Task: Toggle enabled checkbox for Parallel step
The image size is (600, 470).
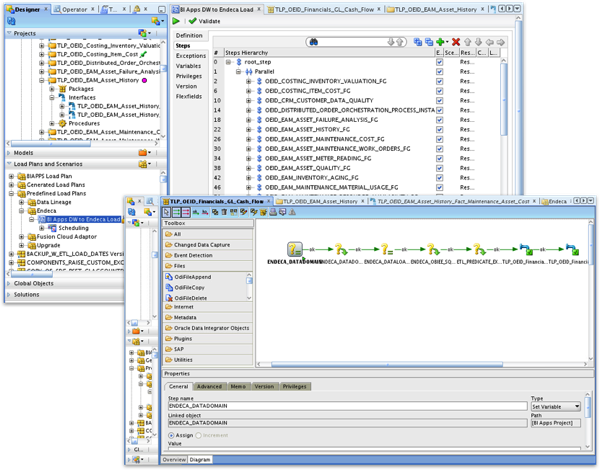Action: click(x=439, y=72)
